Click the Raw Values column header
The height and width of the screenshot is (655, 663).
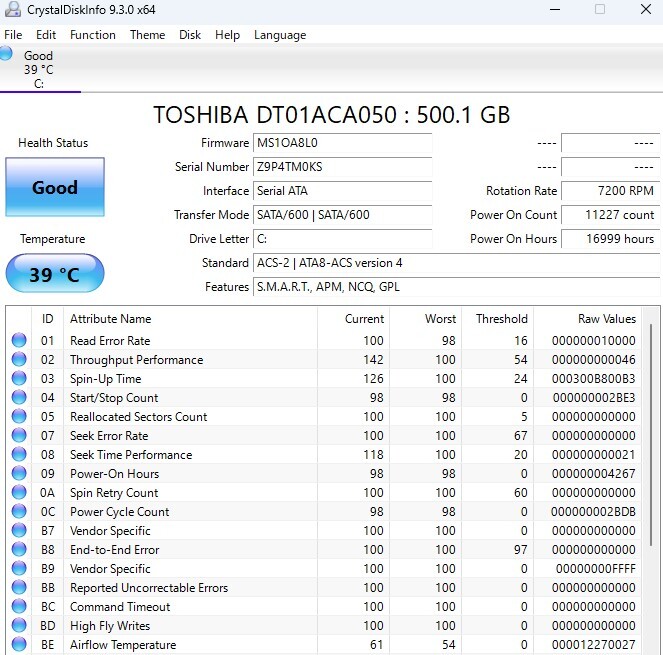coord(606,319)
